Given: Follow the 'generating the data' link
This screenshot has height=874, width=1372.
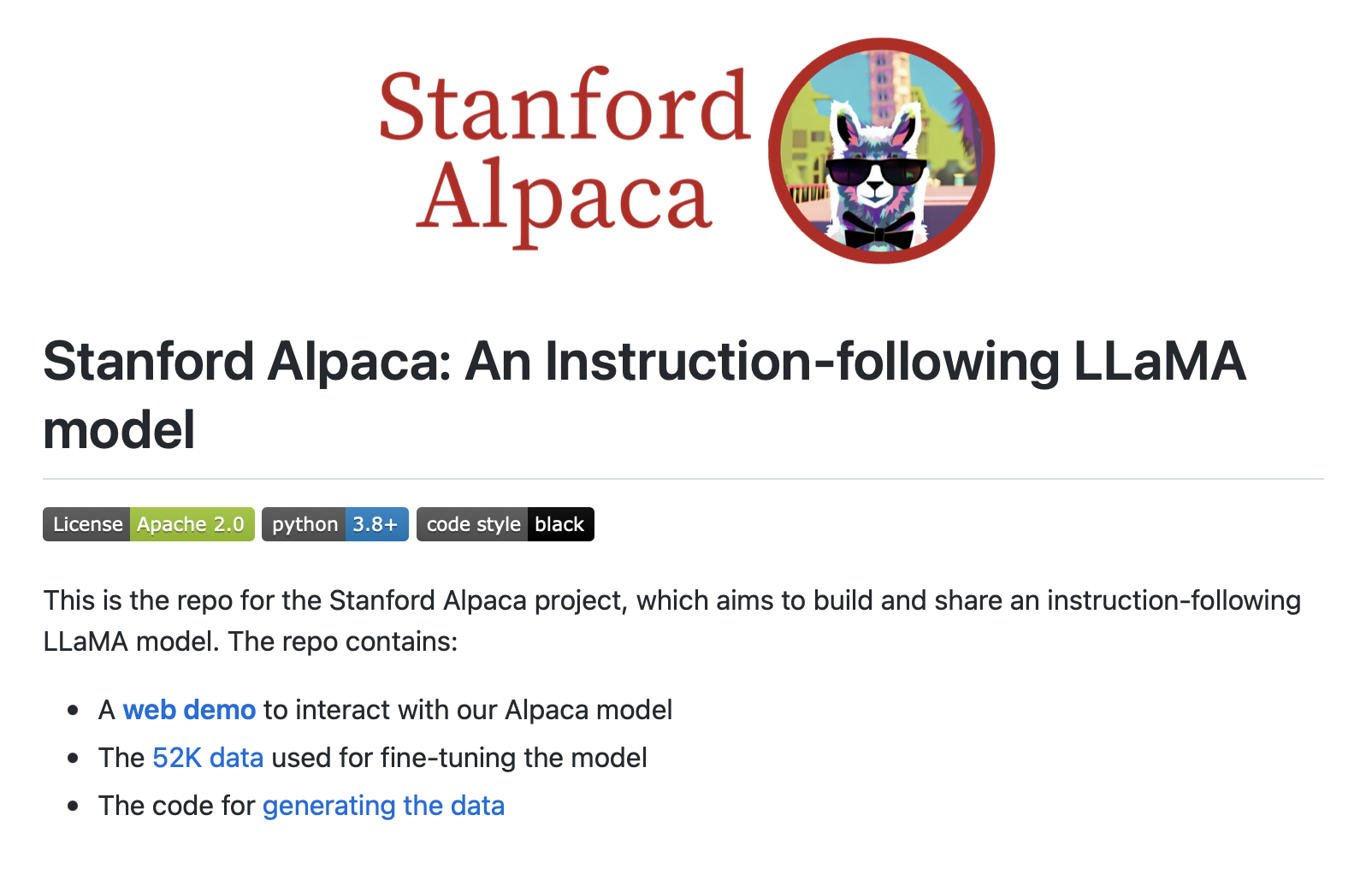Looking at the screenshot, I should pos(383,806).
